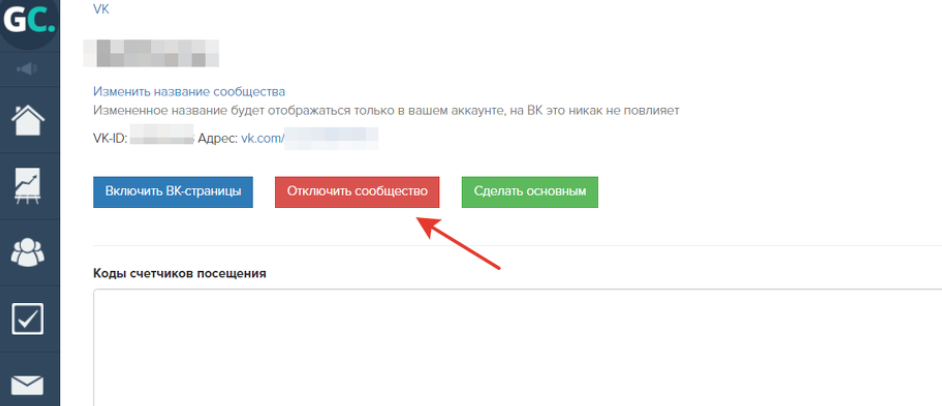Select the 'Коды счетчиков посещения' heading
The height and width of the screenshot is (406, 942).
[x=180, y=274]
